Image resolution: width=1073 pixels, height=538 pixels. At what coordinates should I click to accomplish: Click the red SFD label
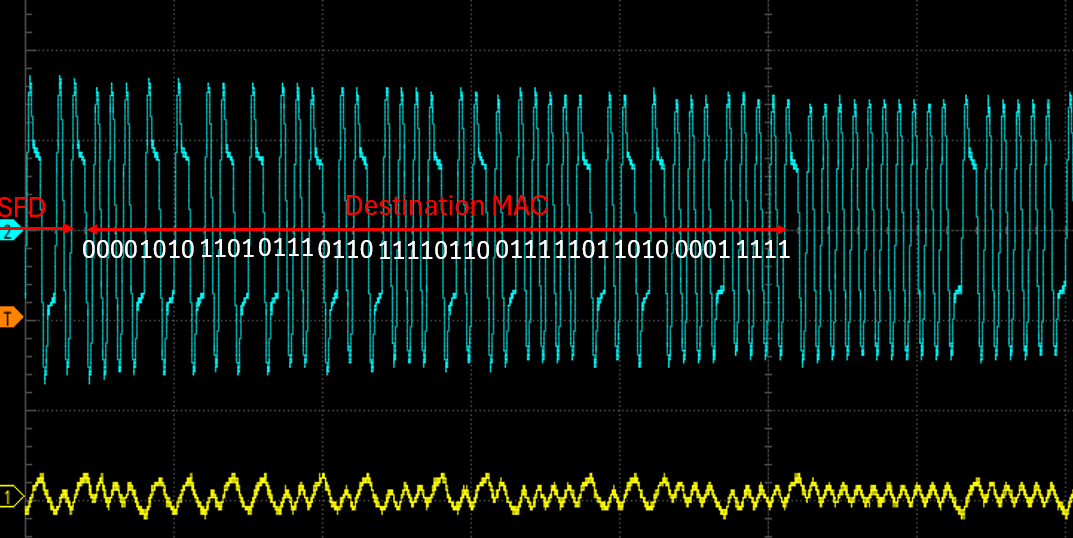[x=23, y=208]
